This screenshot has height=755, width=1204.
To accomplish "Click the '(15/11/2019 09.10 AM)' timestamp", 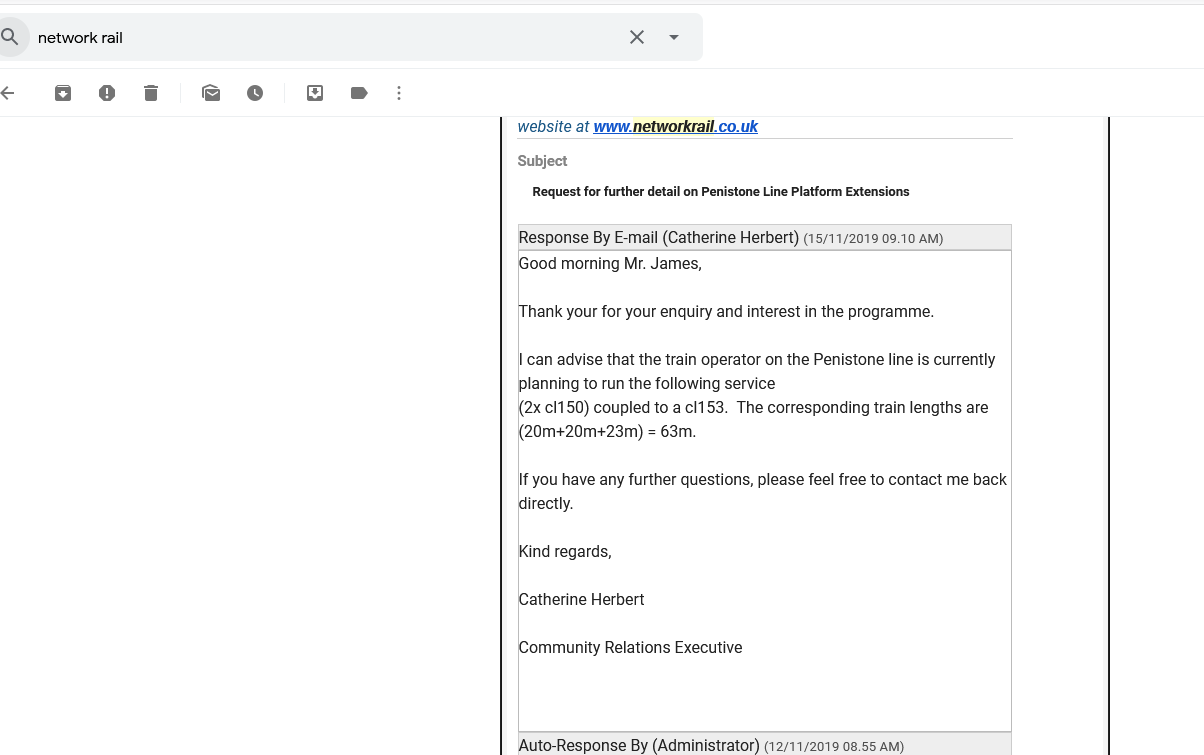I will (x=873, y=239).
